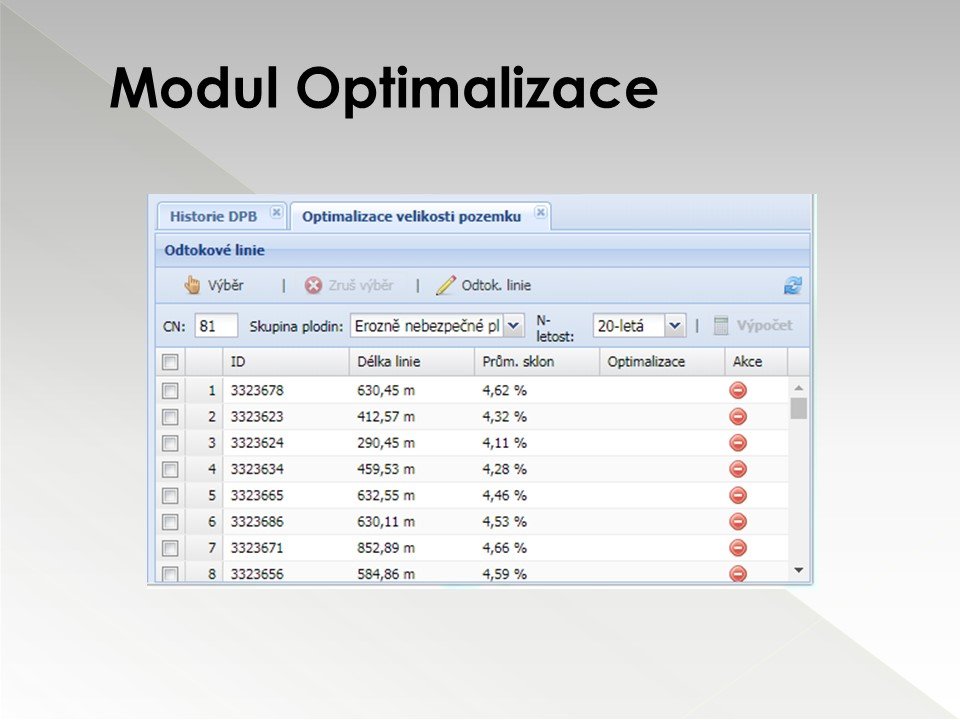The width and height of the screenshot is (960, 720).
Task: Click the CN input field
Action: (216, 326)
